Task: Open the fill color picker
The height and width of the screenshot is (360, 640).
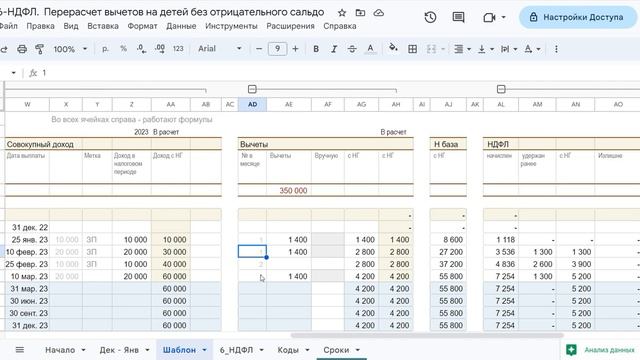Action: tap(393, 48)
